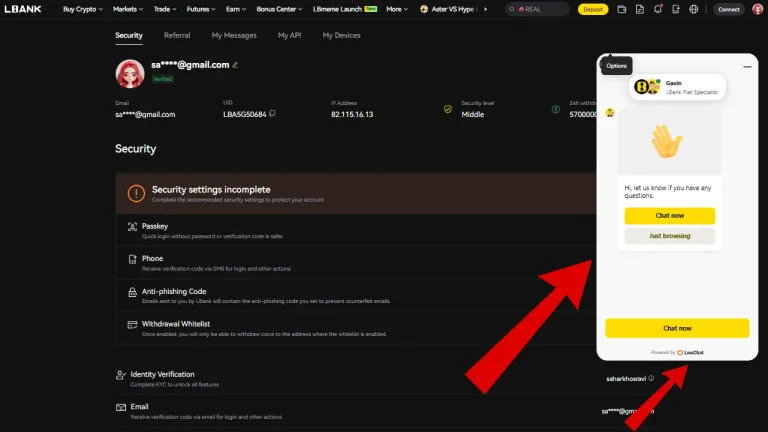Click the Gavin agent name
The image size is (768, 432).
673,83
